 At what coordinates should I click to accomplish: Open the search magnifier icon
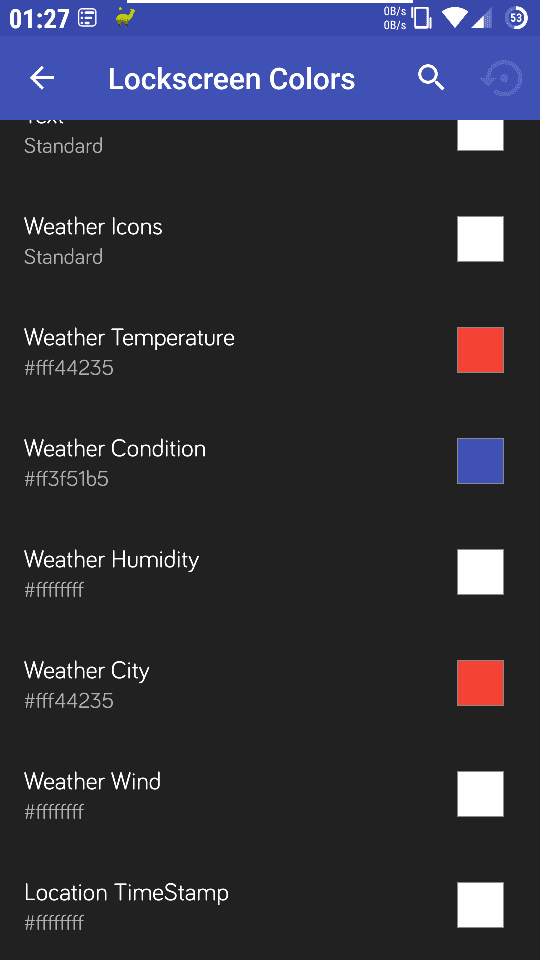(x=431, y=78)
